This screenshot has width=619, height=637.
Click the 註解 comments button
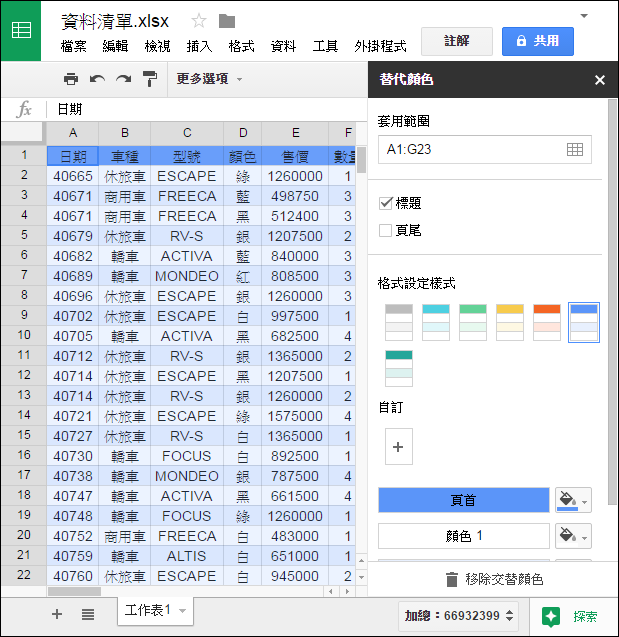click(457, 41)
